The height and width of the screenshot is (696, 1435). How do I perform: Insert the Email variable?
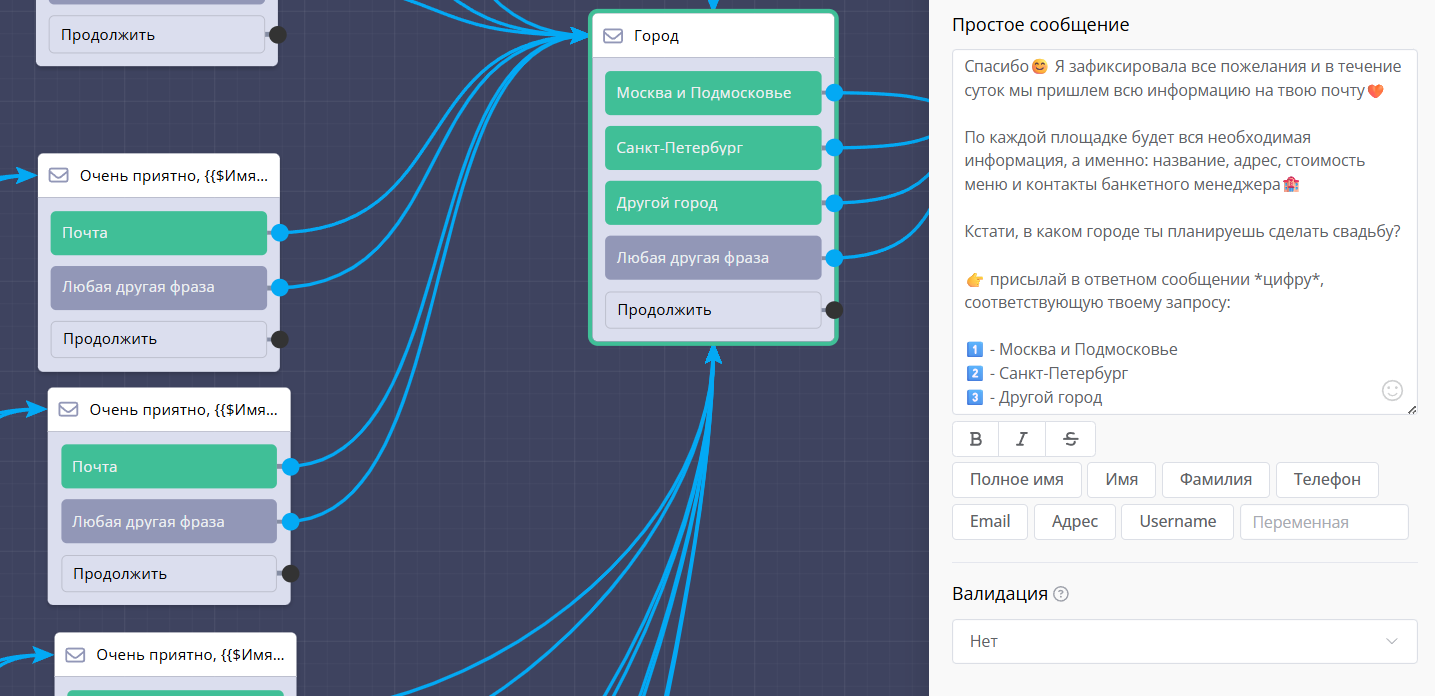click(x=989, y=522)
